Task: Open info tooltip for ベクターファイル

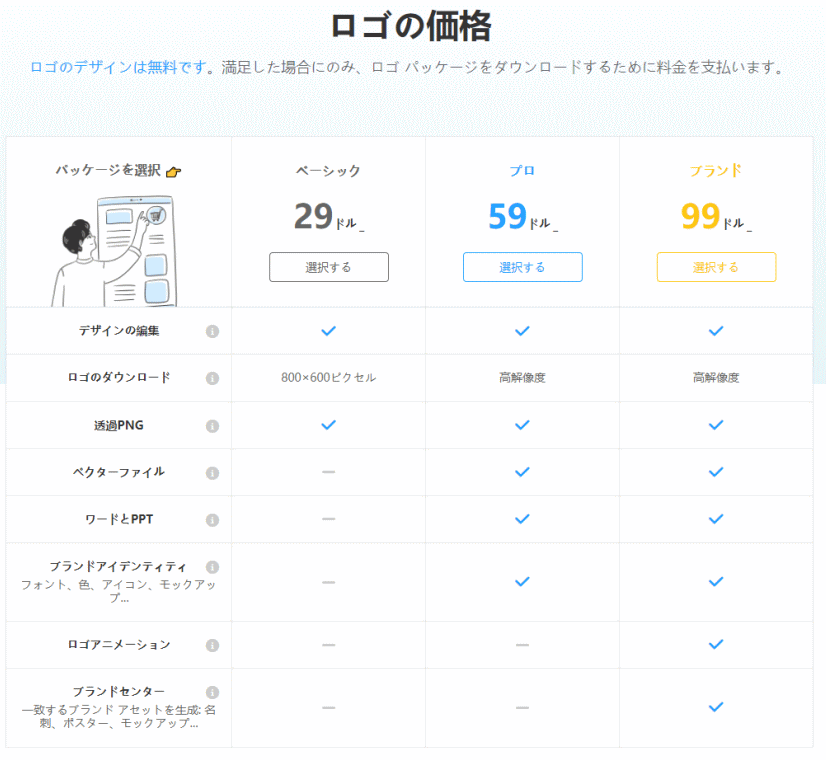Action: [212, 473]
